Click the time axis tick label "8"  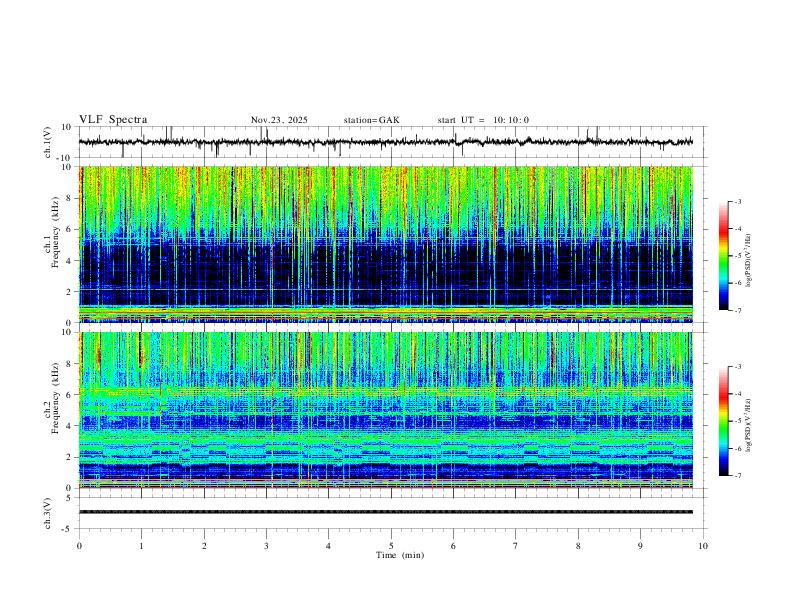tap(578, 546)
